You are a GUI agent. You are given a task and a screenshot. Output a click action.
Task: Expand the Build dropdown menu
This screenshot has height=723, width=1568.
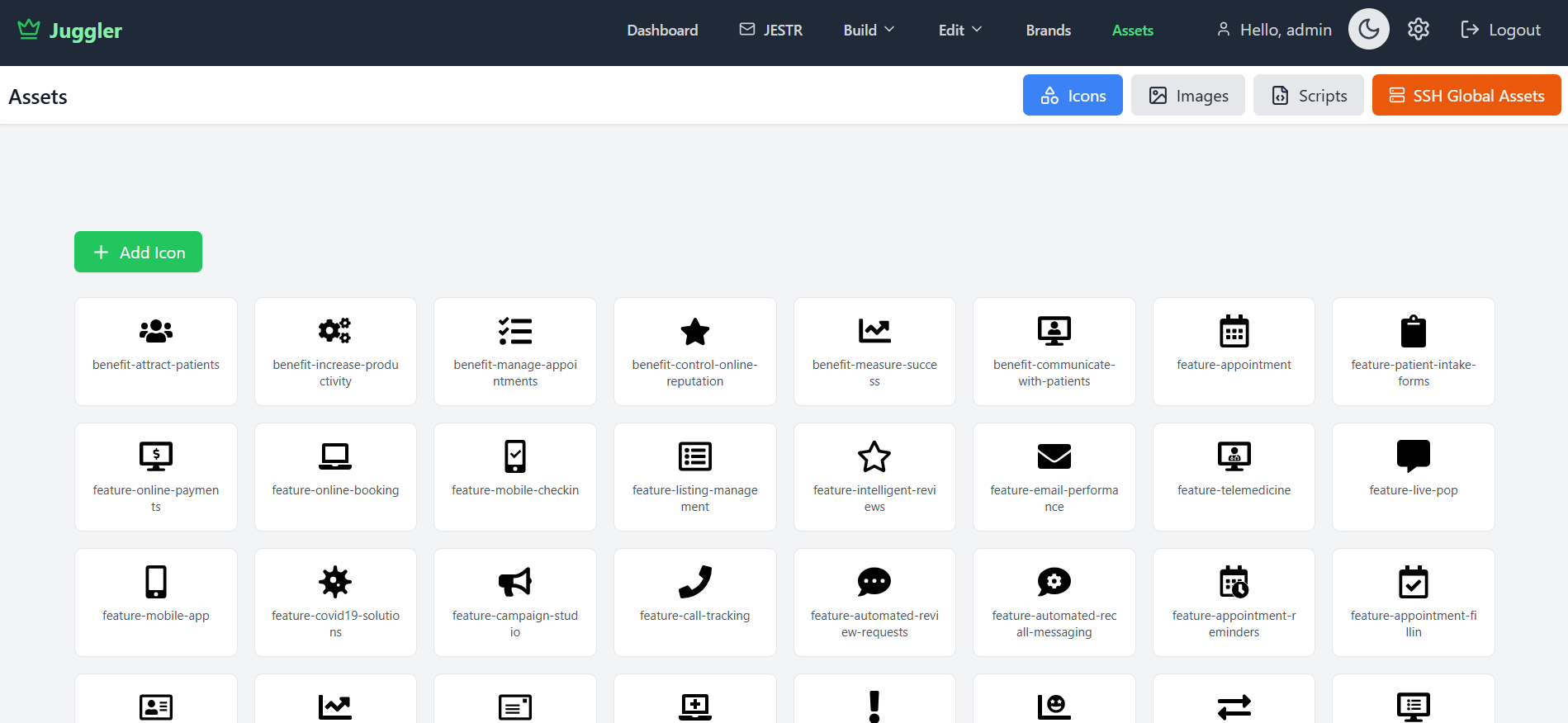(x=869, y=31)
